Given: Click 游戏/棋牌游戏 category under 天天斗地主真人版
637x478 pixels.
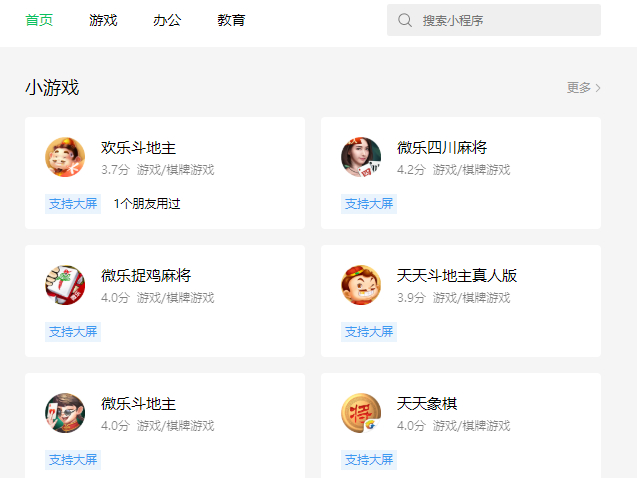Looking at the screenshot, I should (x=471, y=298).
